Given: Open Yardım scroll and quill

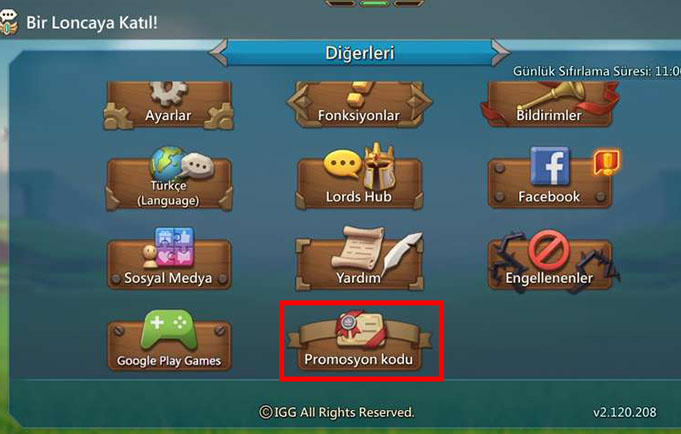Looking at the screenshot, I should pos(359,259).
